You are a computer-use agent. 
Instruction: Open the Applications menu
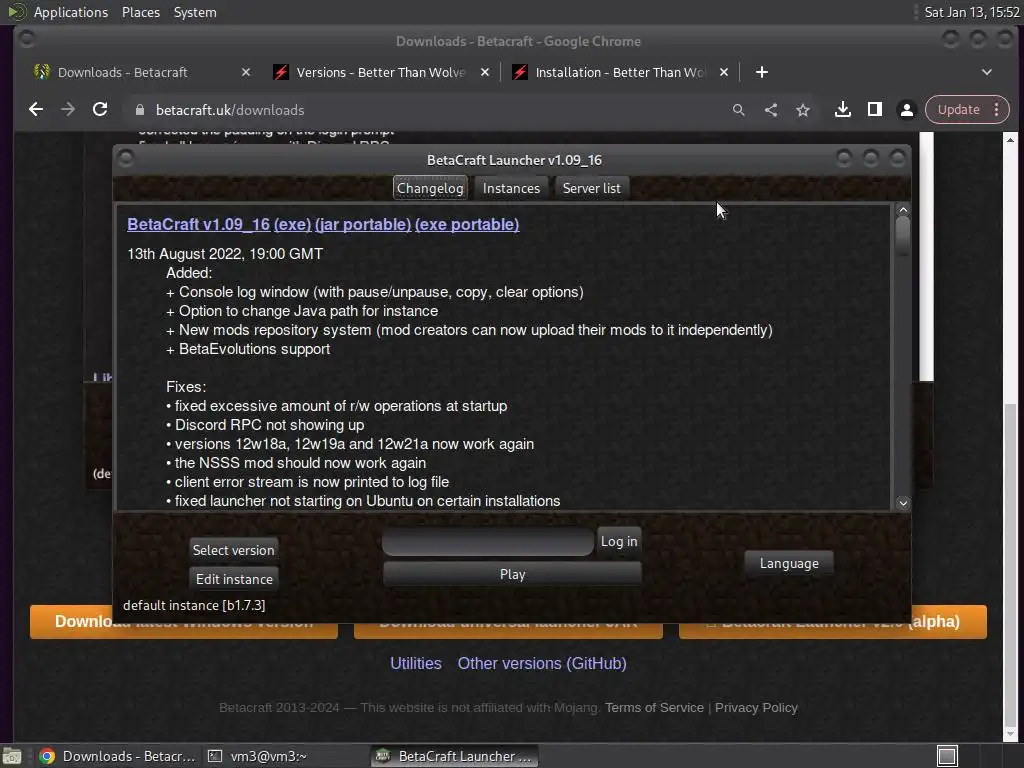pos(71,12)
